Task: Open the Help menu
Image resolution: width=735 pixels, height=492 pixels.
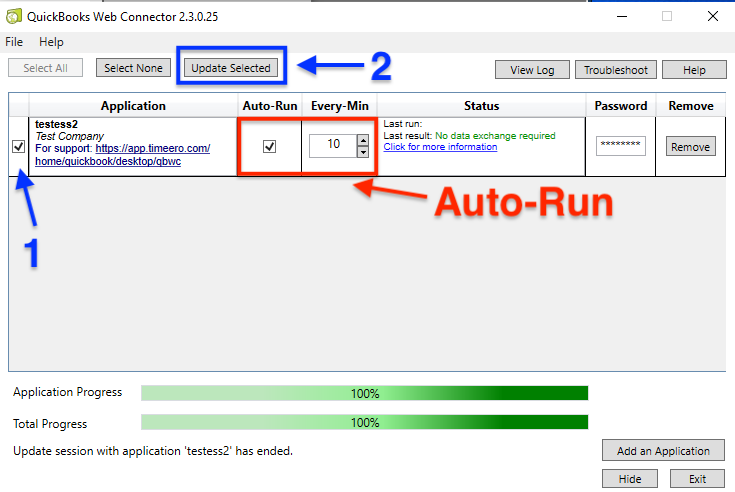Action: pos(51,42)
